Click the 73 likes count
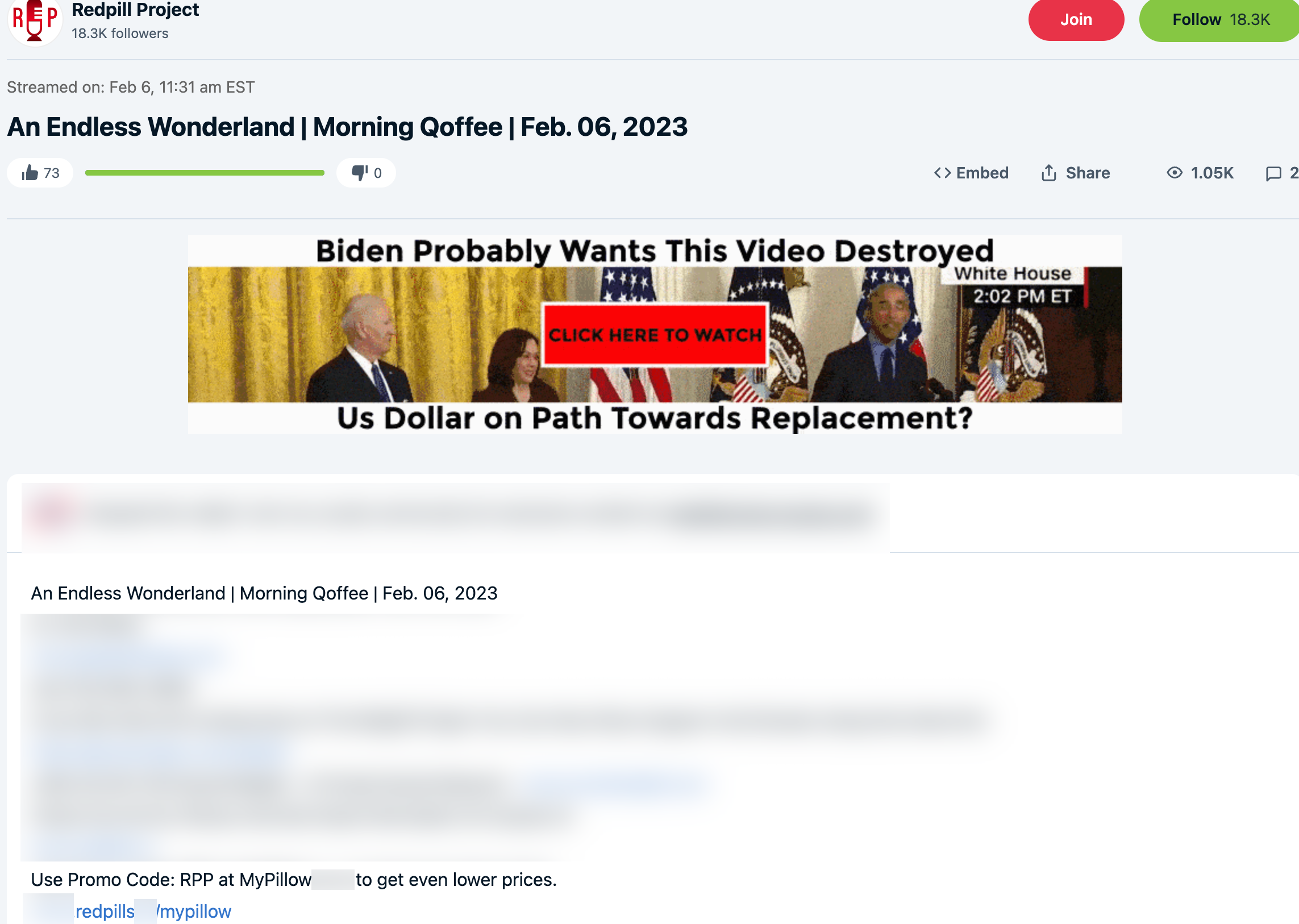The width and height of the screenshot is (1299, 924). (52, 173)
